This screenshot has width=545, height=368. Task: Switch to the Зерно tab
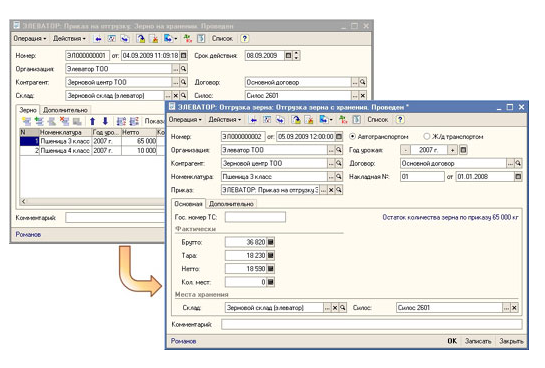[28, 110]
